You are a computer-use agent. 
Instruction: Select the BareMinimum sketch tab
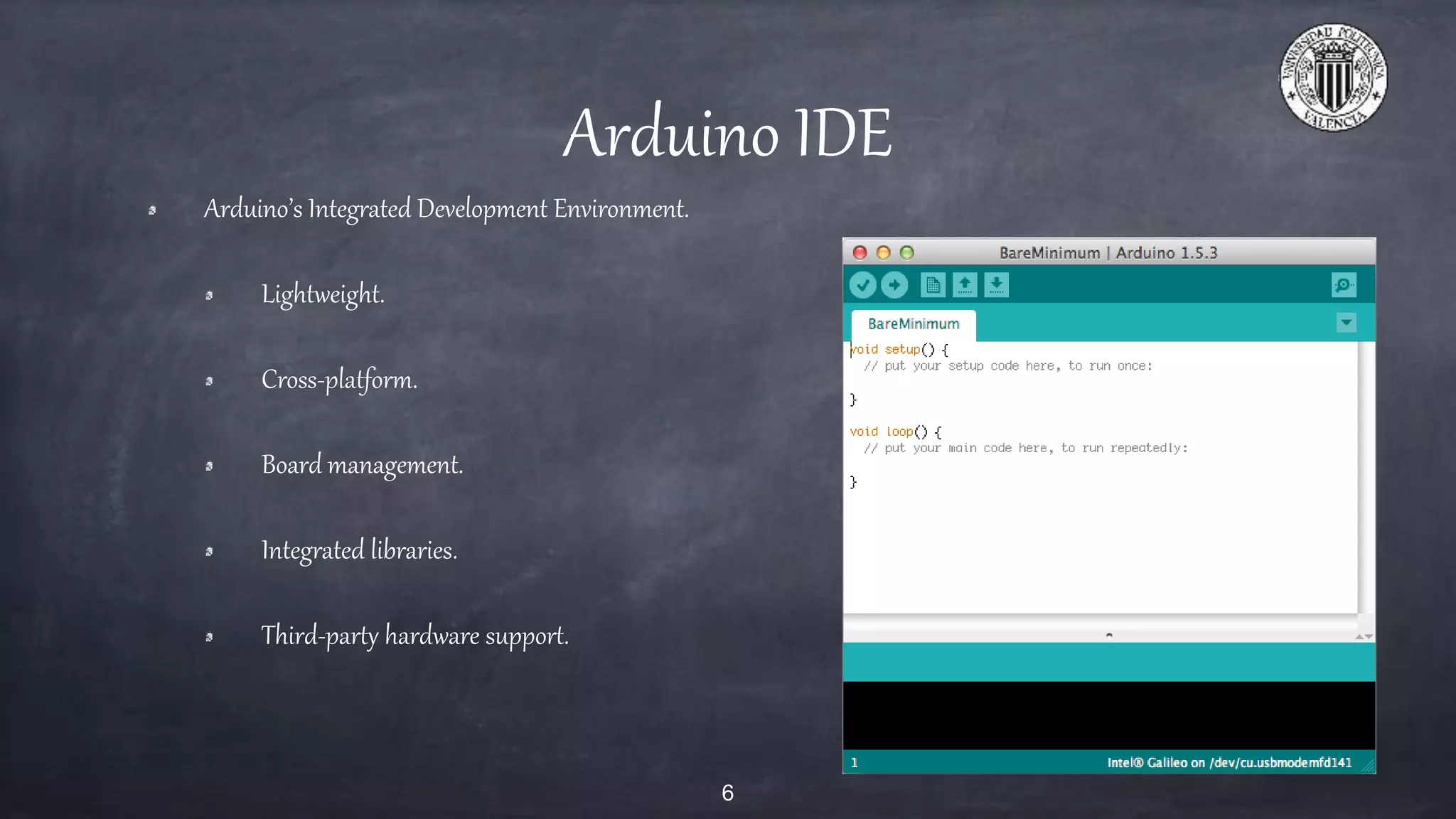[x=914, y=325]
